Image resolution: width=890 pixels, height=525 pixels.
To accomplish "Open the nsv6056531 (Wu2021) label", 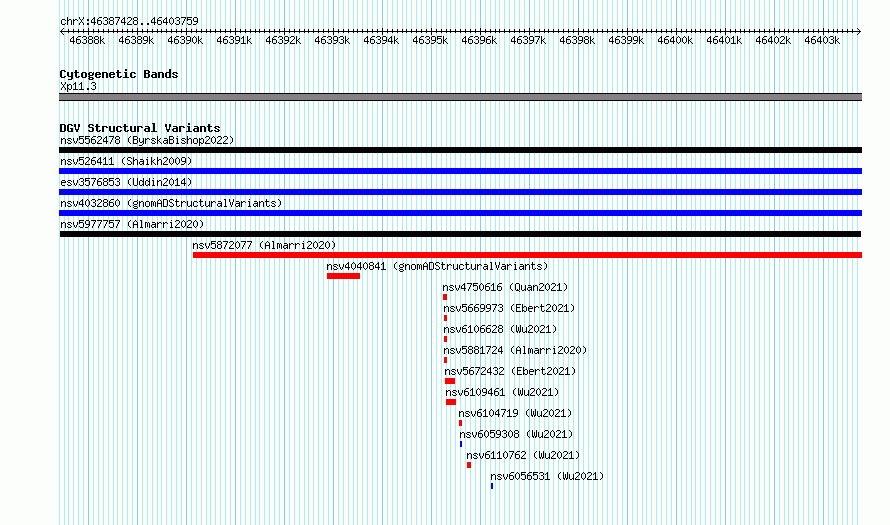I will click(x=547, y=476).
